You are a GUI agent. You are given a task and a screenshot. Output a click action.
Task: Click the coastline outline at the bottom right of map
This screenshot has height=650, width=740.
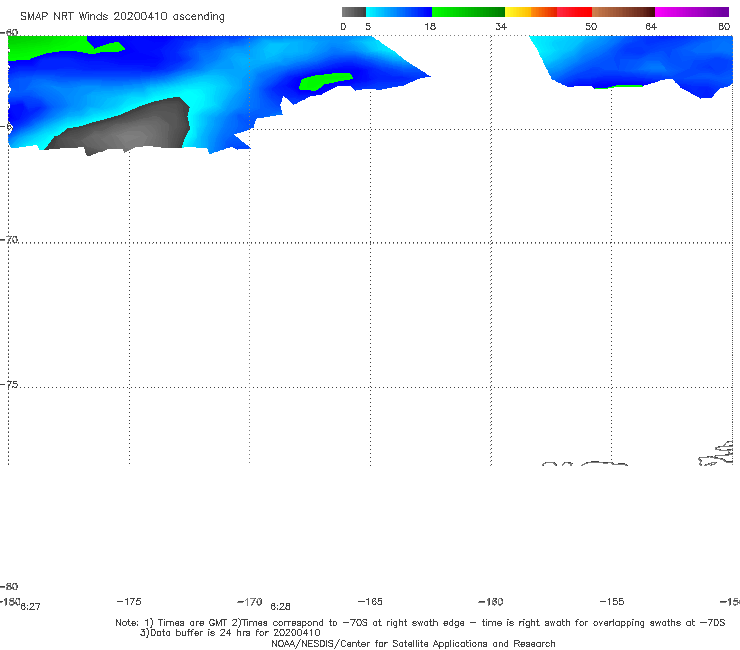coord(716,454)
